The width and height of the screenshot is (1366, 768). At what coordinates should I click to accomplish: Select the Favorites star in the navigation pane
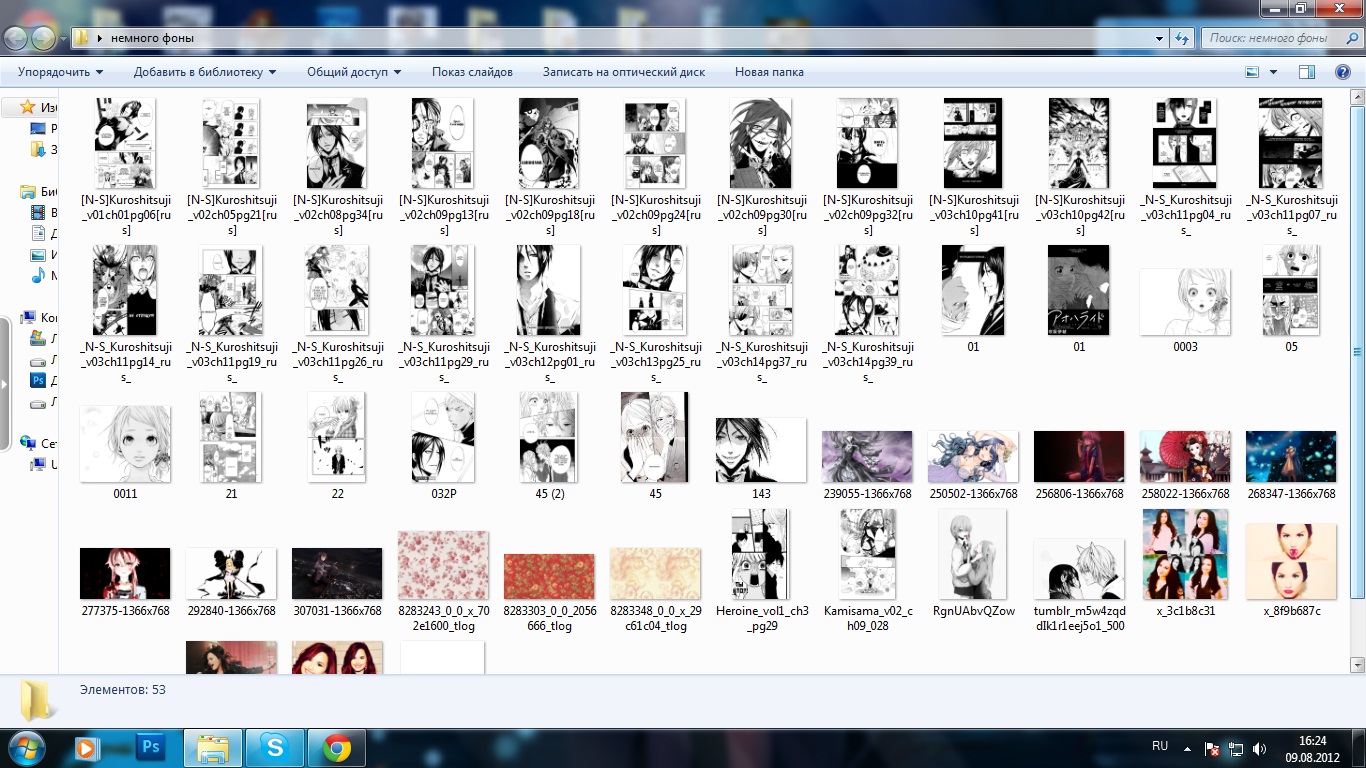coord(28,107)
